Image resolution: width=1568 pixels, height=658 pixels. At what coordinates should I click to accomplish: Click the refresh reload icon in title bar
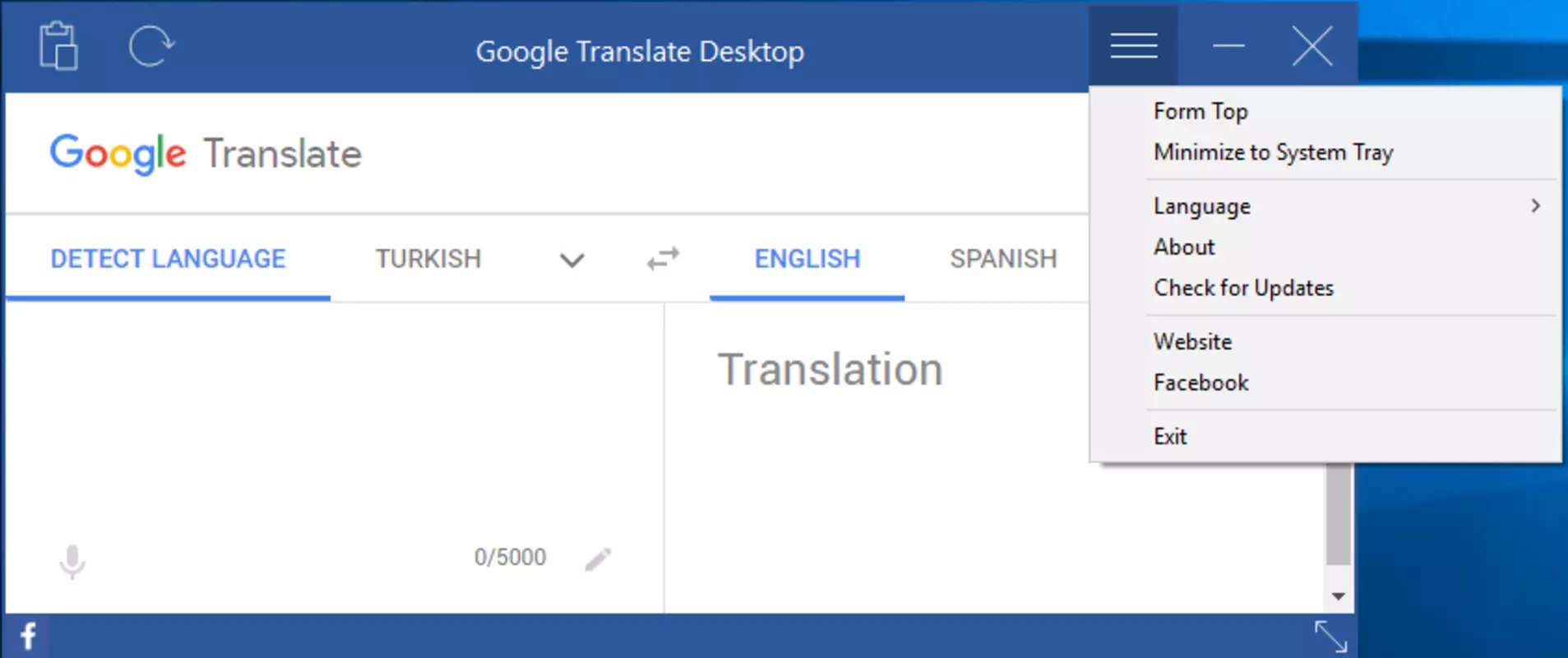tap(151, 46)
